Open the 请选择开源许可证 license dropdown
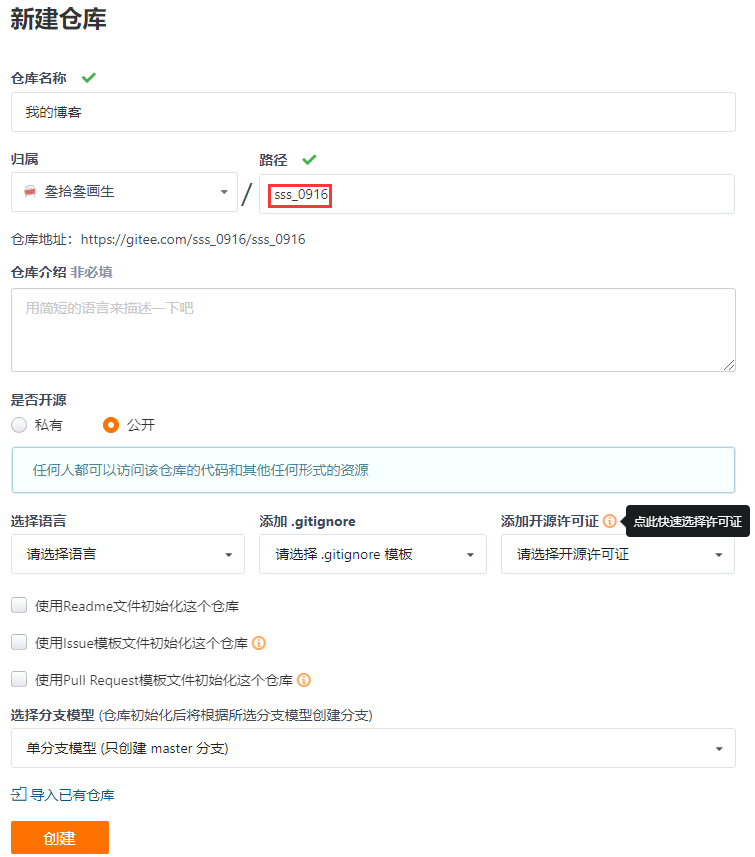The width and height of the screenshot is (755, 857). point(618,554)
